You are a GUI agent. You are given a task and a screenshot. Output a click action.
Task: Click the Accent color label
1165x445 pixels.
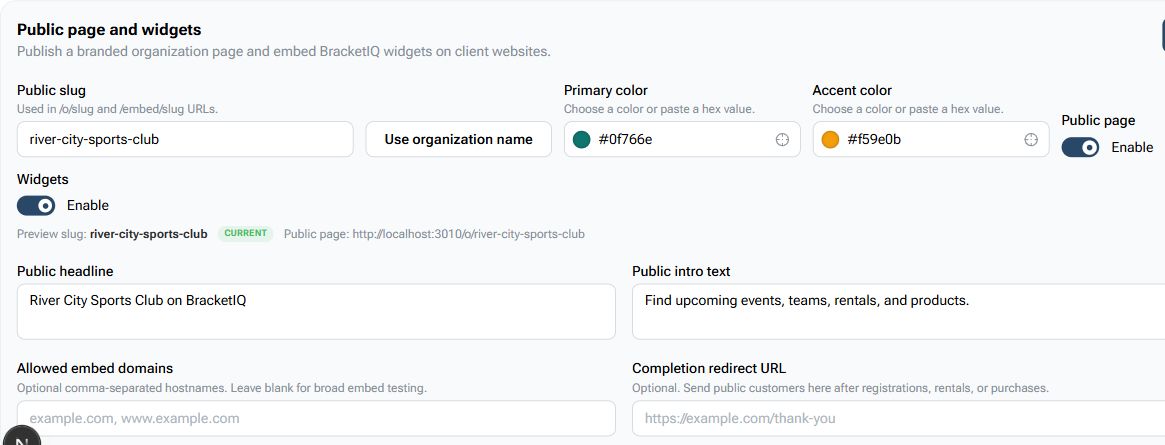(x=852, y=91)
